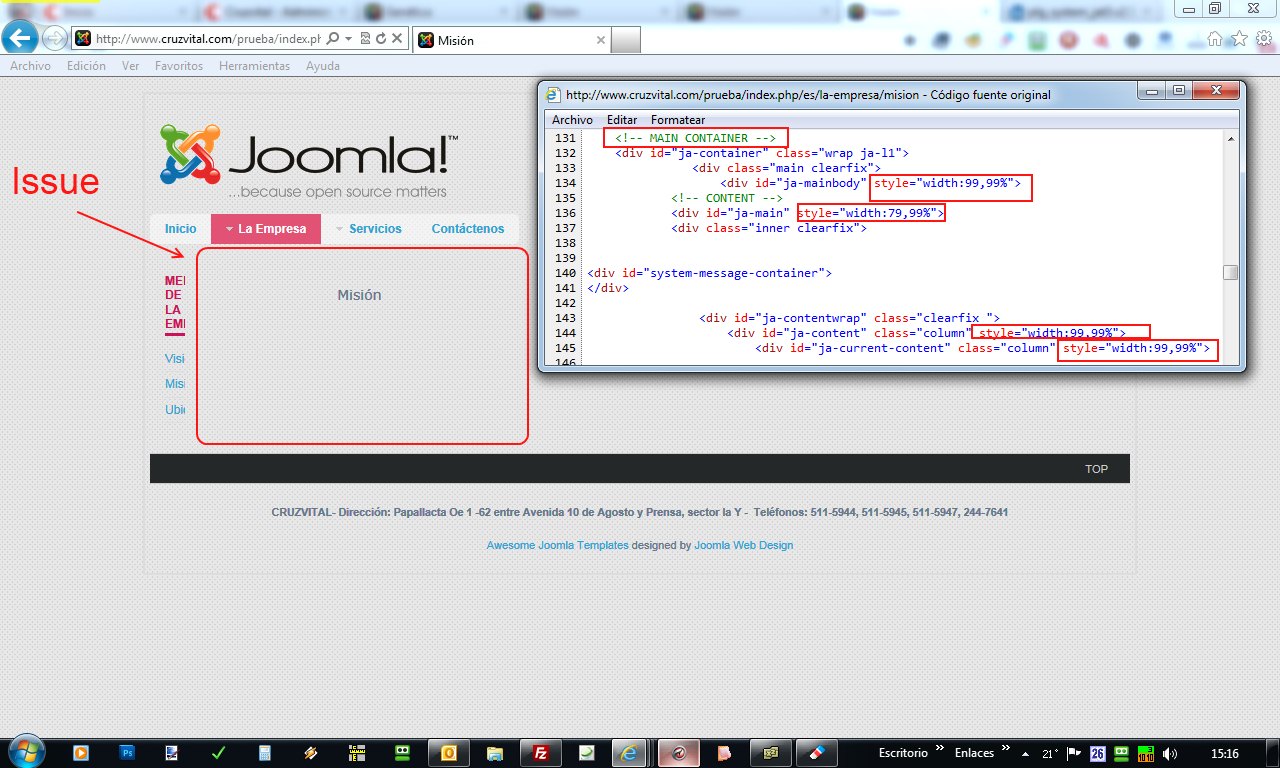The image size is (1280, 768).
Task: Open Archivo menu in source code window
Action: (572, 120)
